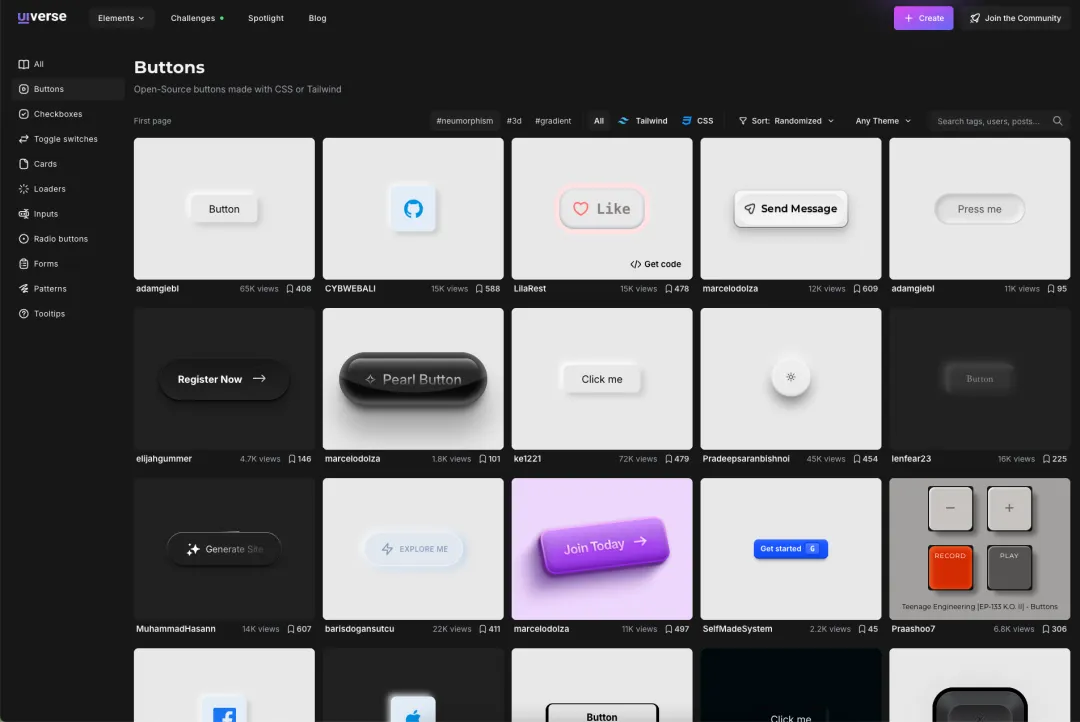Go to the Blog page

click(x=318, y=18)
